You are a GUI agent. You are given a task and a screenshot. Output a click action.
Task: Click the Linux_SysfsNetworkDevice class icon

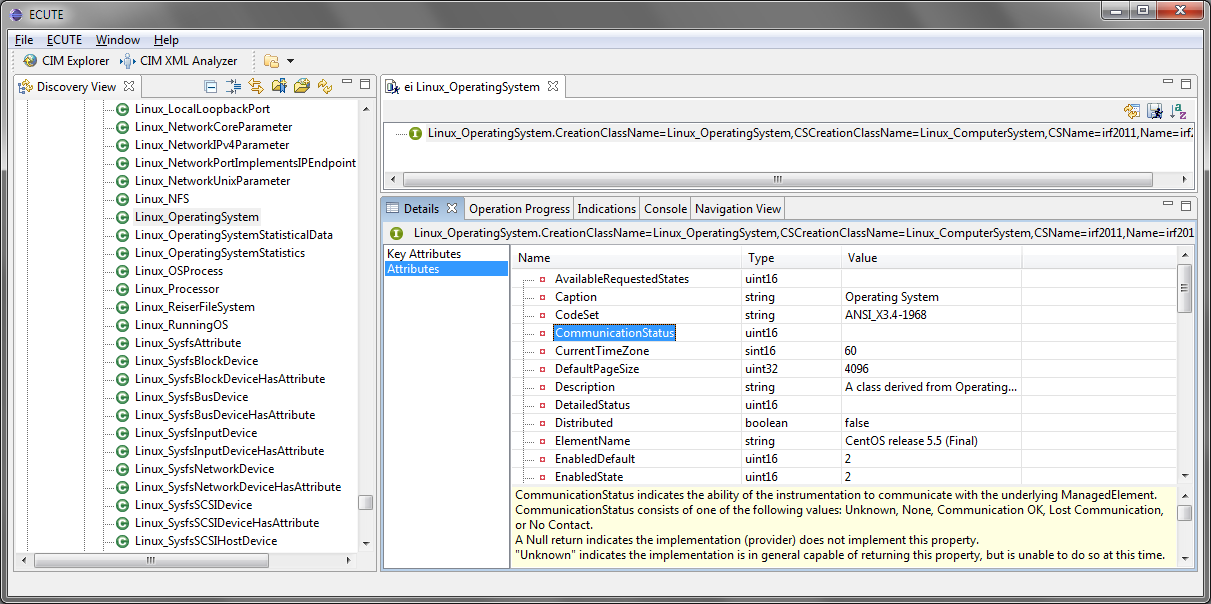pos(123,469)
